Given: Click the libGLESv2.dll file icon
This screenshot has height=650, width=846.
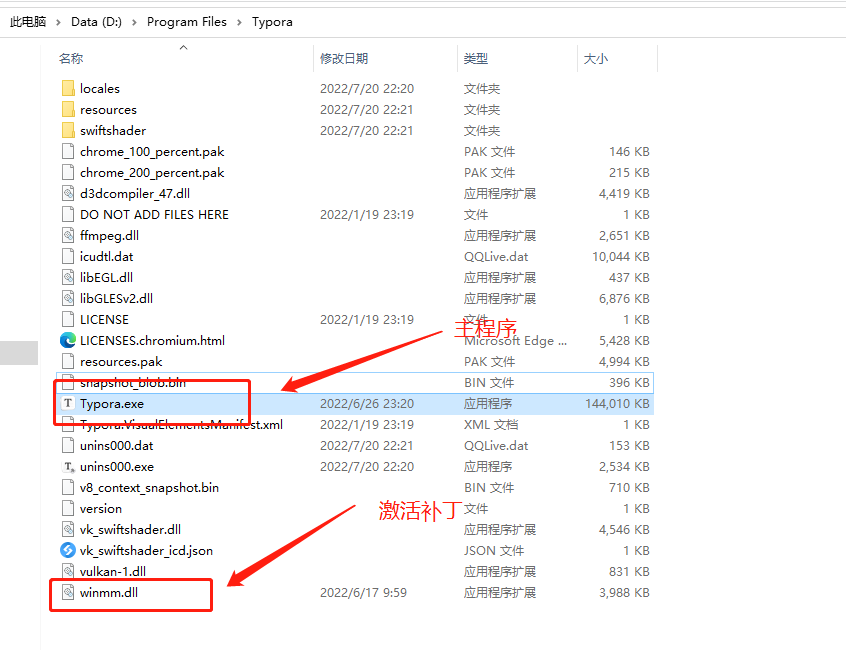Looking at the screenshot, I should pyautogui.click(x=68, y=299).
